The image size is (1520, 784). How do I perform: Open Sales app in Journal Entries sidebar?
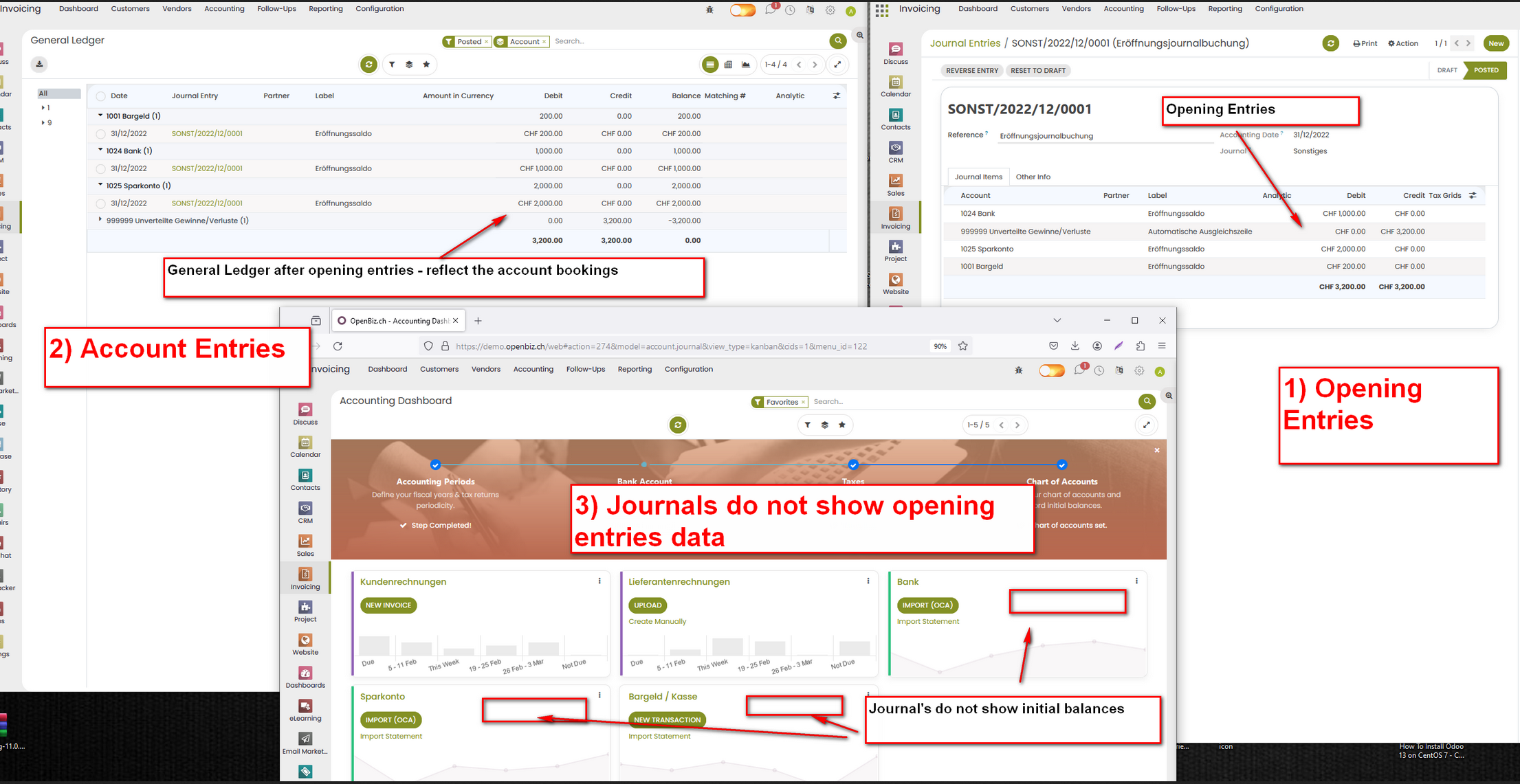tap(896, 185)
